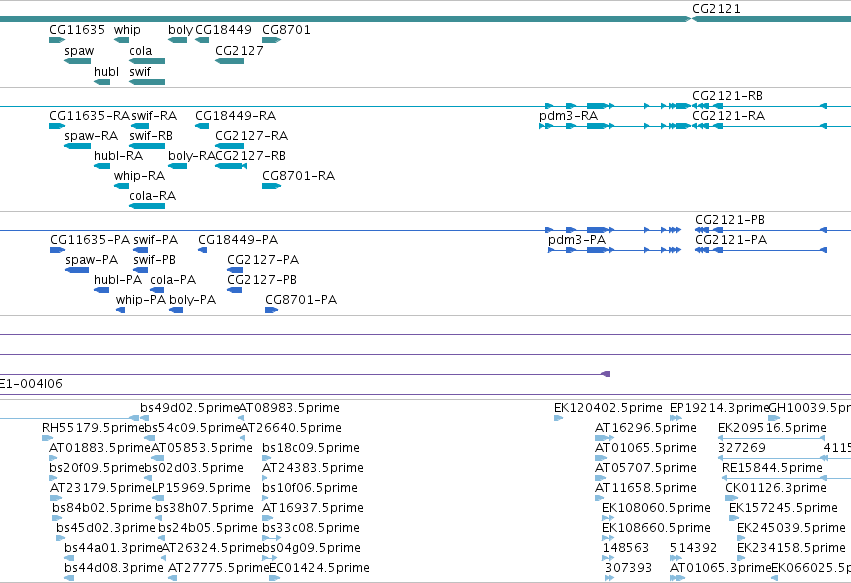Select the CG8701 gene arrow

click(271, 40)
